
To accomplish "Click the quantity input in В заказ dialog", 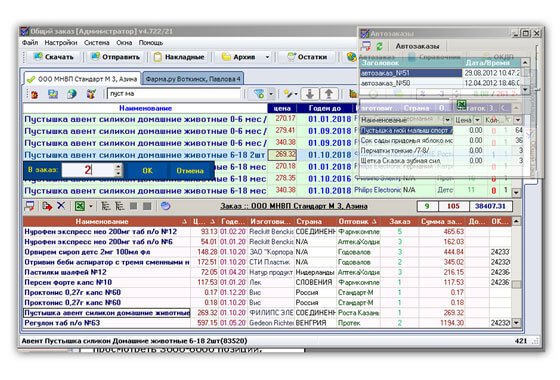I will [89, 170].
